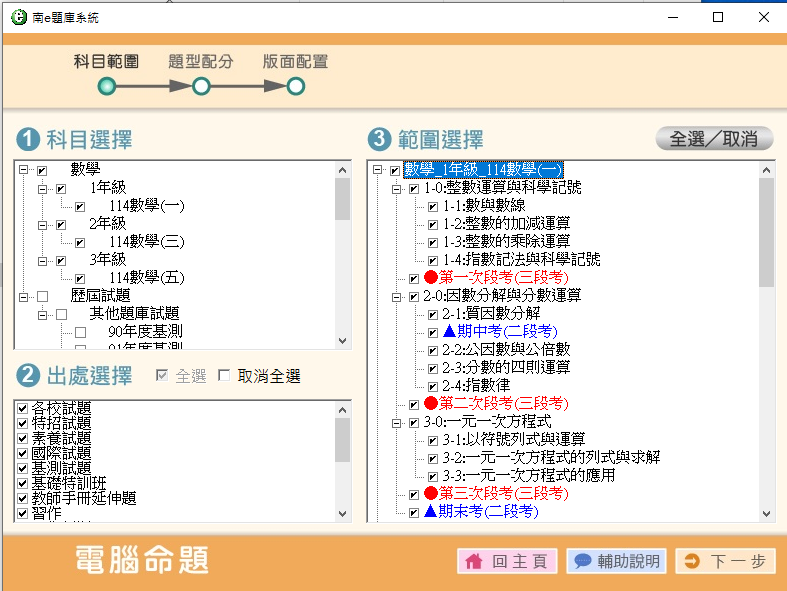This screenshot has height=591, width=787.
Task: Click the 版面配置 step circle indicator
Action: click(x=295, y=87)
